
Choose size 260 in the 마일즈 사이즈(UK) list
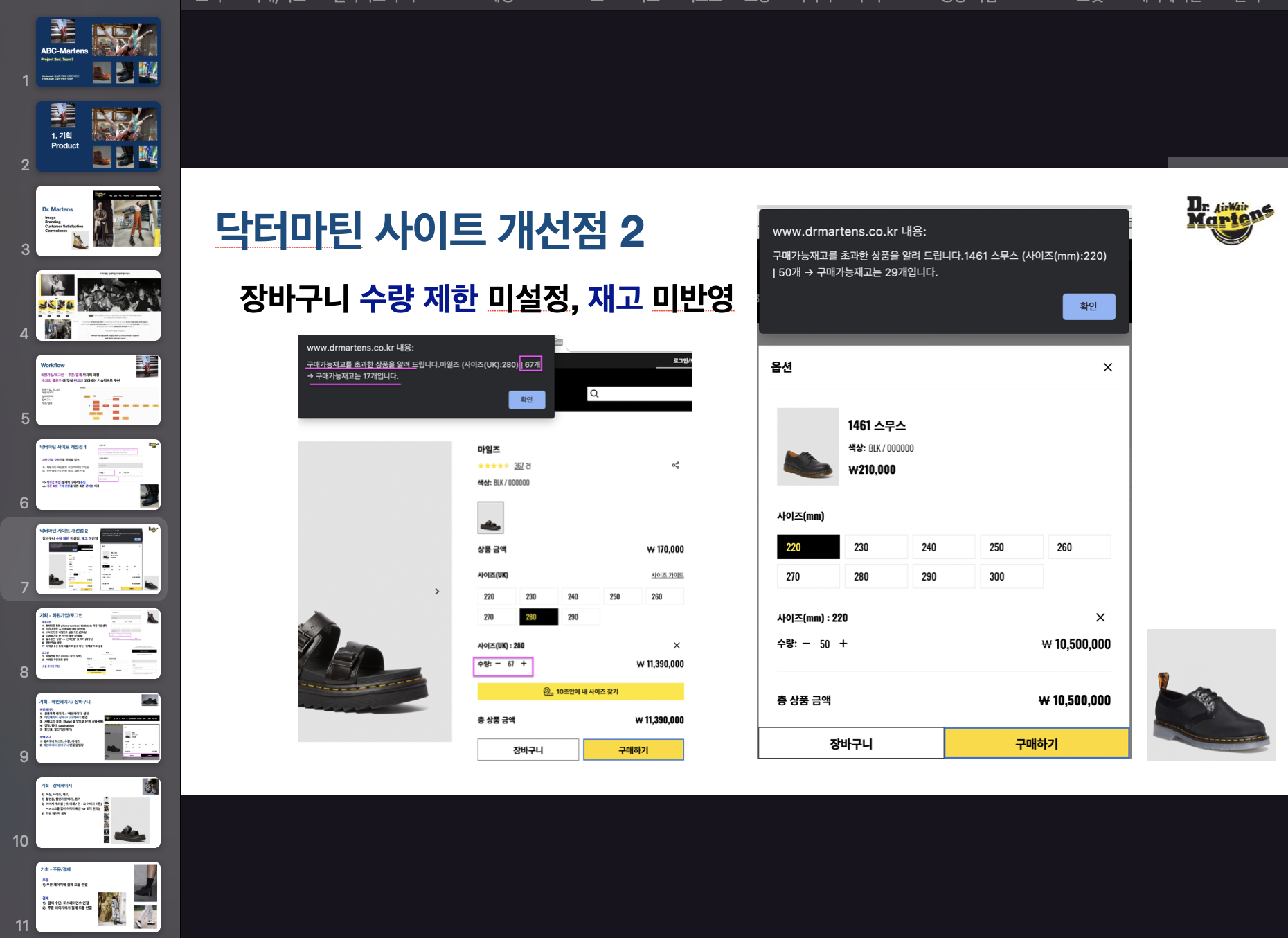click(664, 596)
